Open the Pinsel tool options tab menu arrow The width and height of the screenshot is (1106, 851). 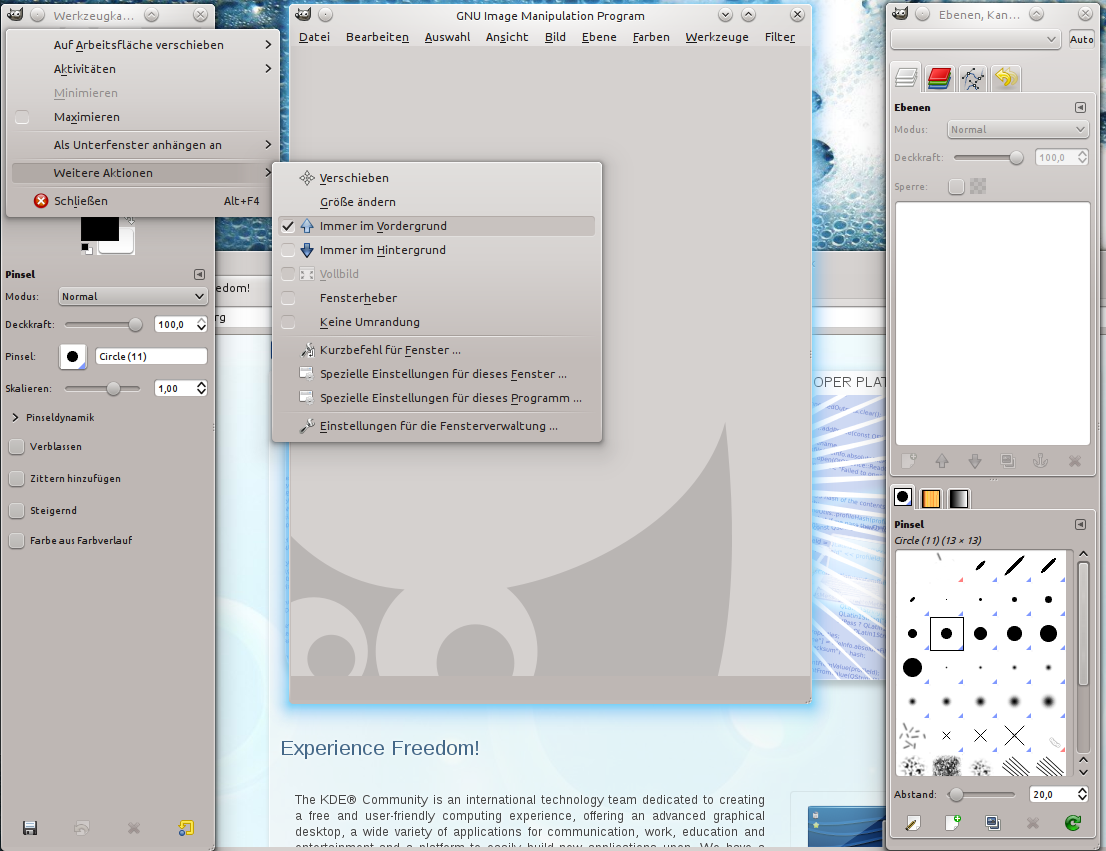tap(200, 274)
